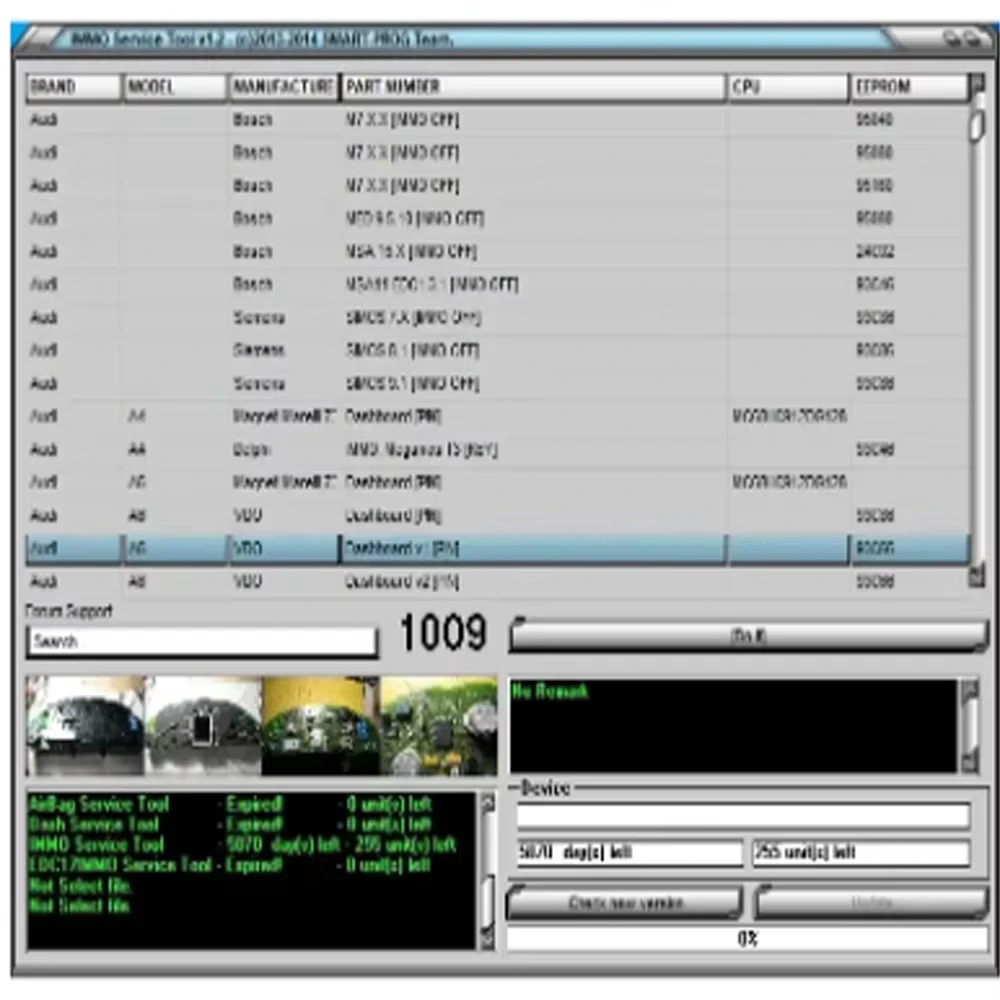
Task: Click into the Search field
Action: click(202, 642)
